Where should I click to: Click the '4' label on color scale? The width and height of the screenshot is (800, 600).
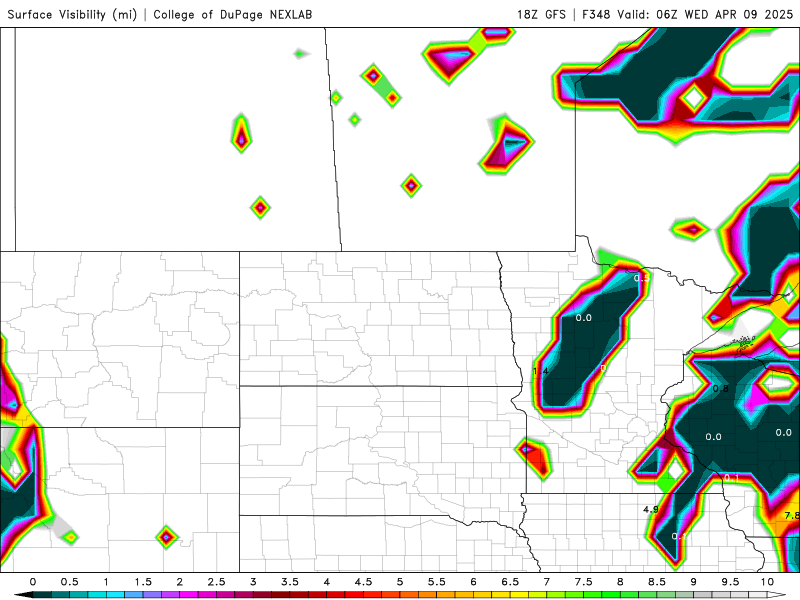(327, 582)
